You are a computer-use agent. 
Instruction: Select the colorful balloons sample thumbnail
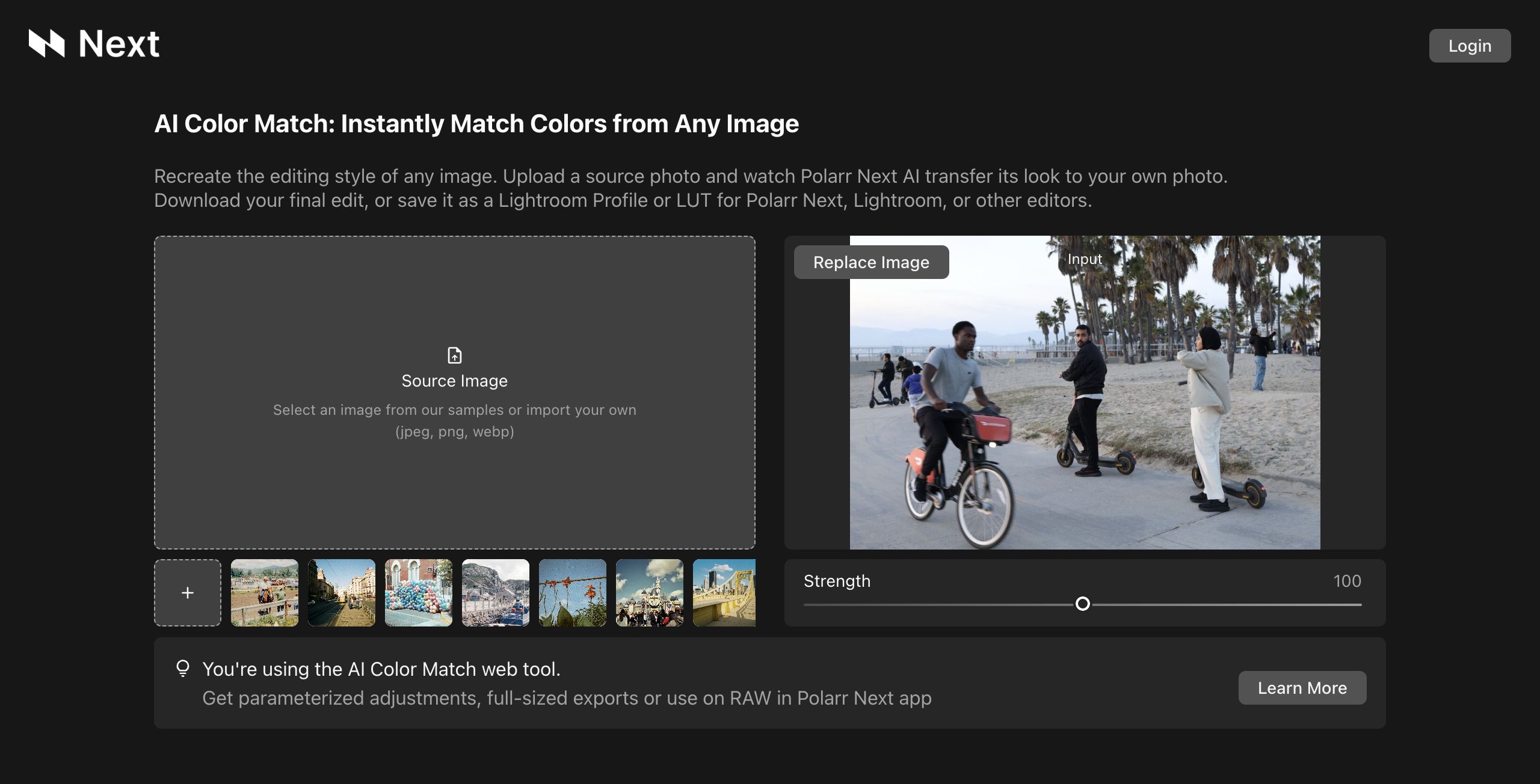pyautogui.click(x=419, y=593)
